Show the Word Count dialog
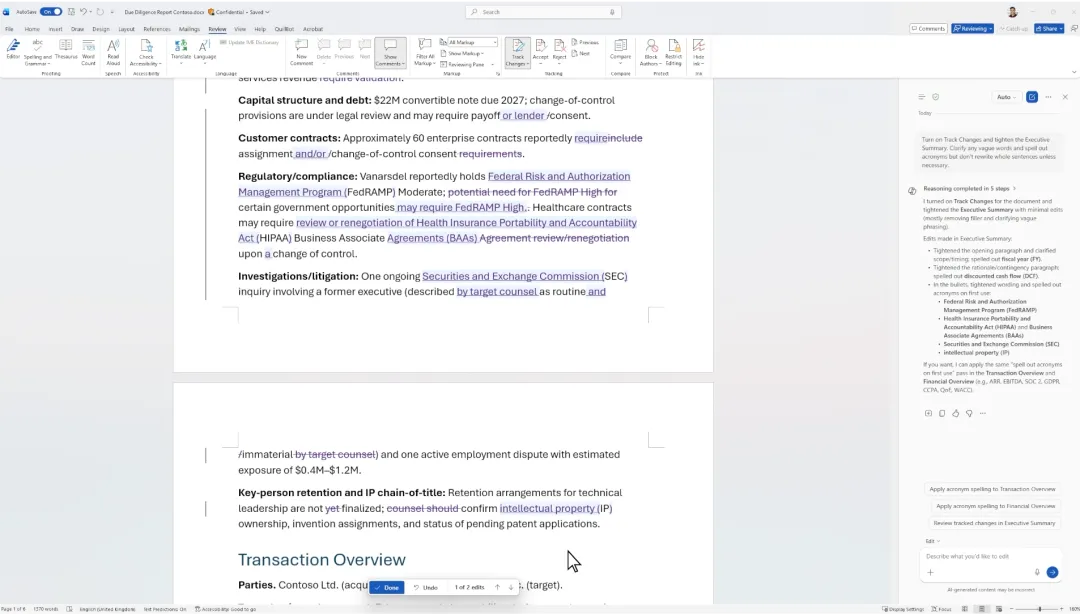1080x614 pixels. pyautogui.click(x=88, y=52)
